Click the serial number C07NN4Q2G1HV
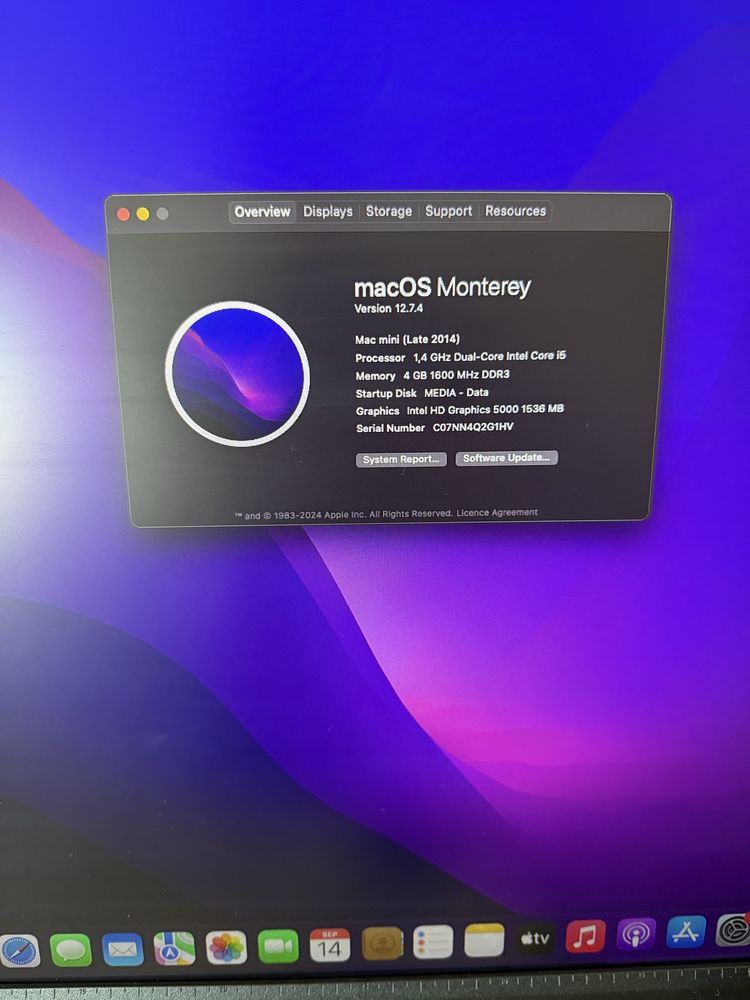This screenshot has height=1000, width=750. [473, 427]
